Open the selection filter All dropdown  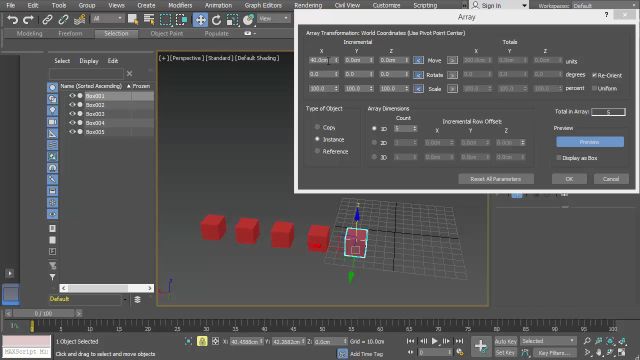[107, 18]
